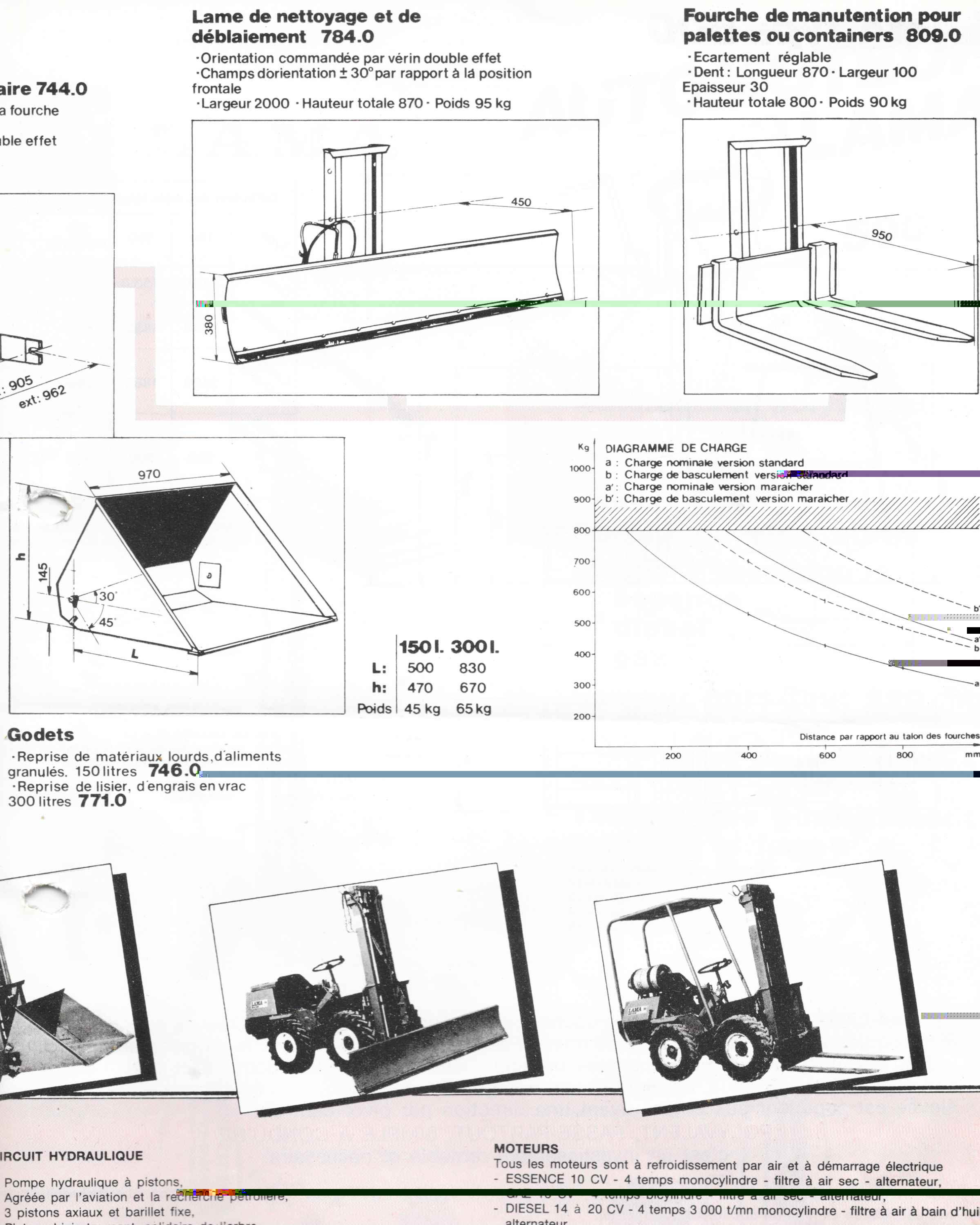Click the '200' value on the chart's vertical Kg axis

pos(582,717)
